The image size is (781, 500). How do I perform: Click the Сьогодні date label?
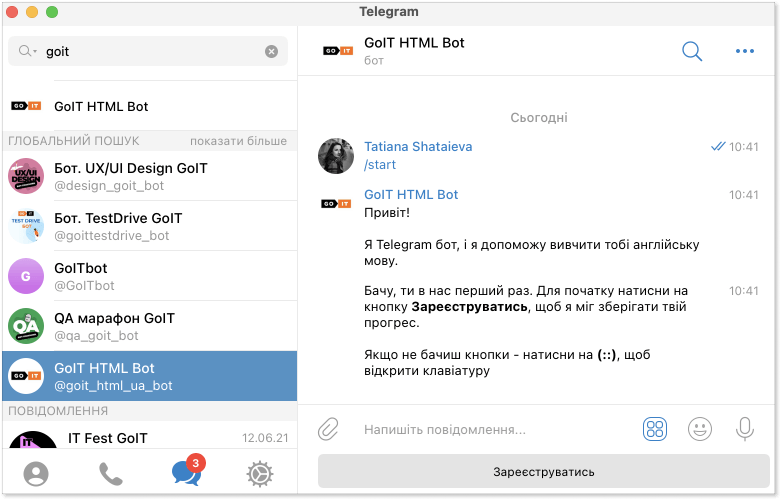(x=539, y=118)
